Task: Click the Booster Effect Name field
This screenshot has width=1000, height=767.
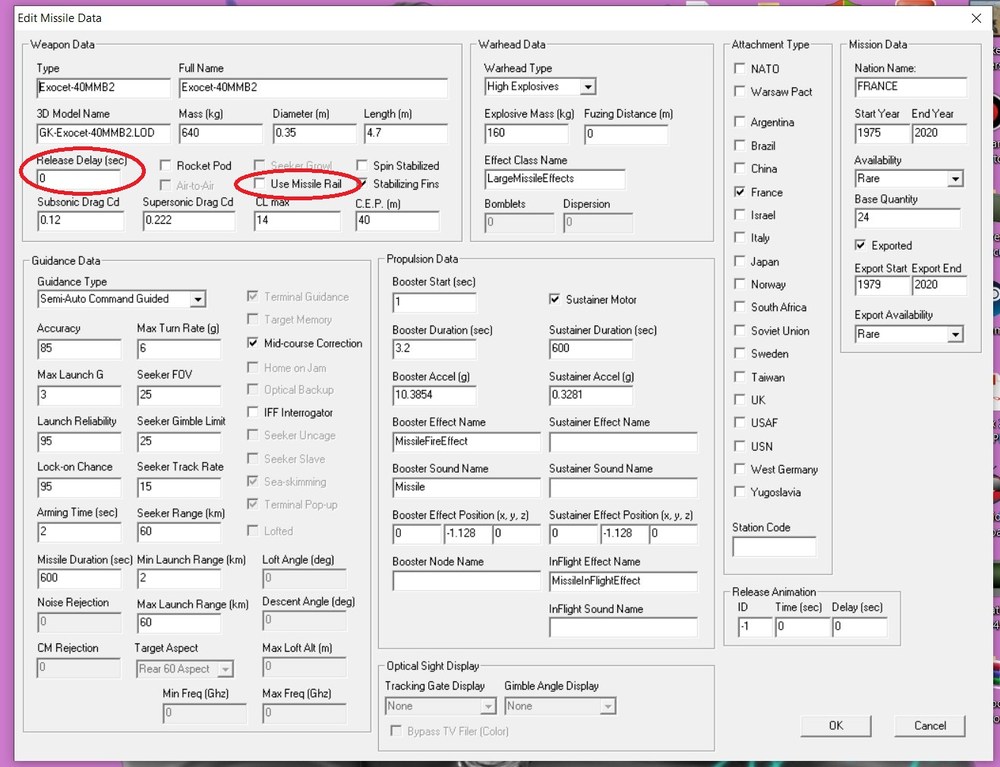Action: pyautogui.click(x=466, y=441)
